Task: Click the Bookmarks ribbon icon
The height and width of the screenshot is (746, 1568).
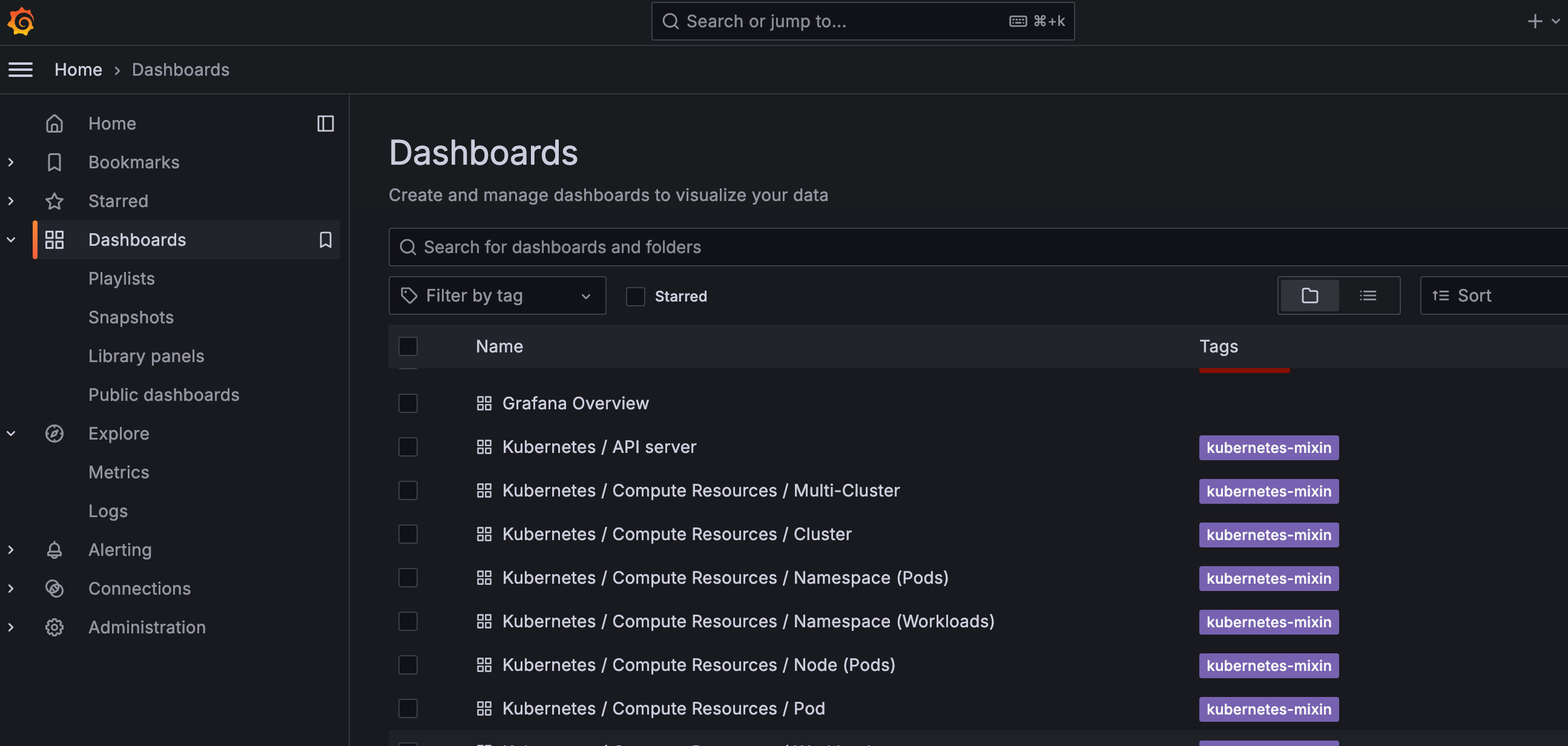Action: [54, 163]
